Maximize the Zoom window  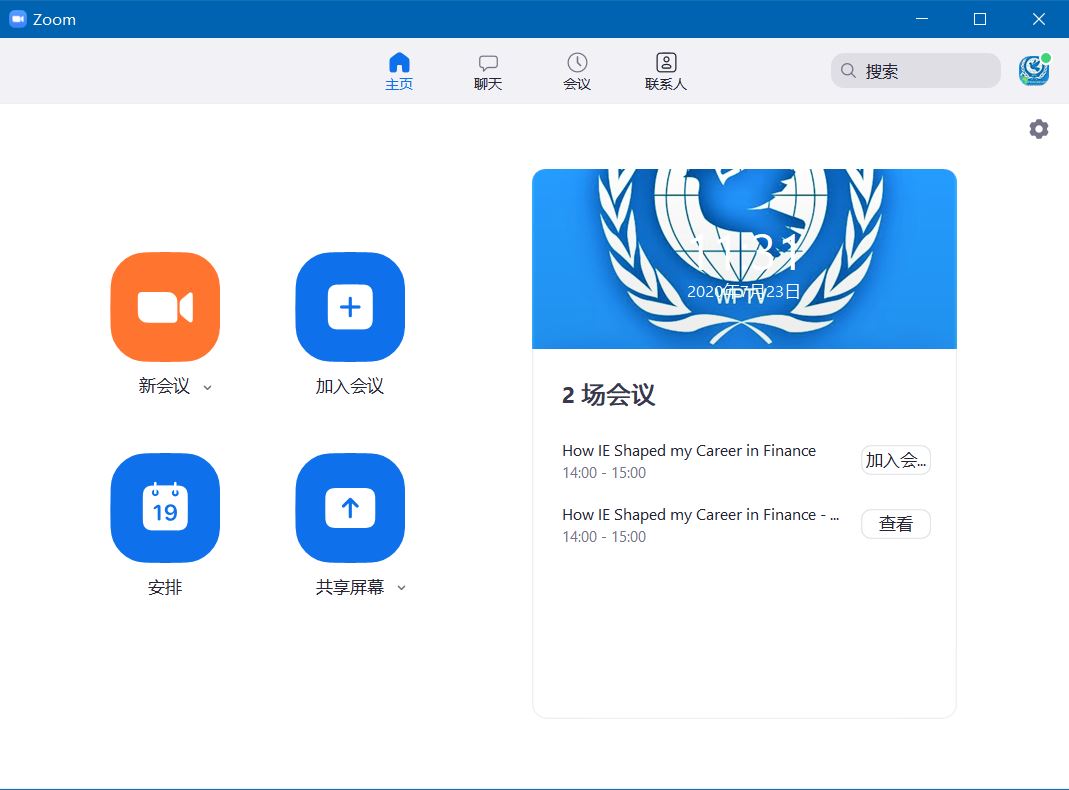click(980, 19)
